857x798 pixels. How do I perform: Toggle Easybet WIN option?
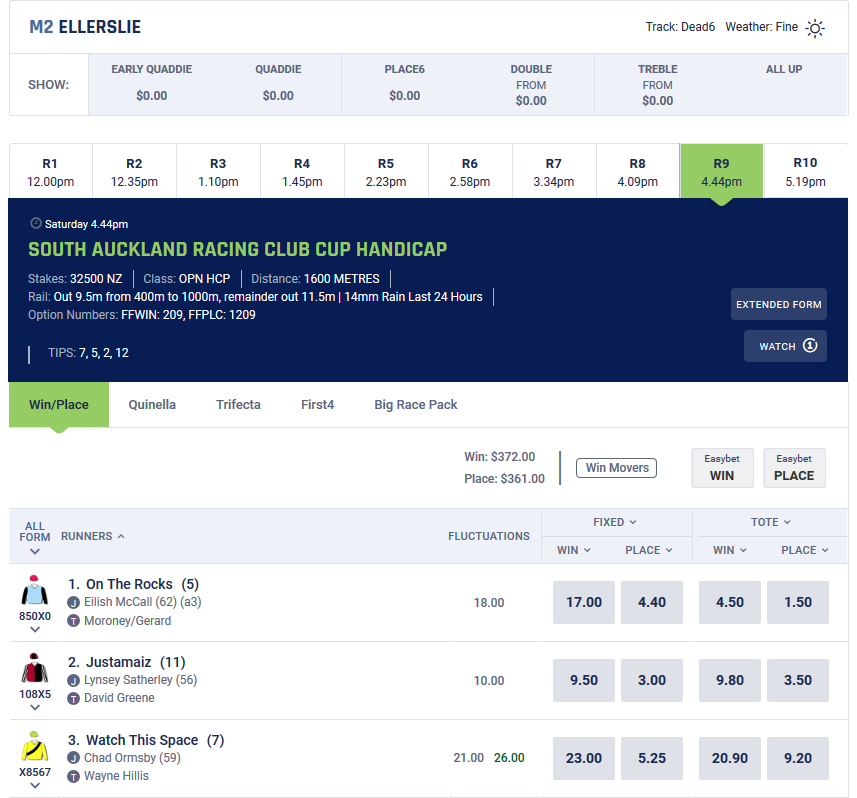click(x=721, y=468)
